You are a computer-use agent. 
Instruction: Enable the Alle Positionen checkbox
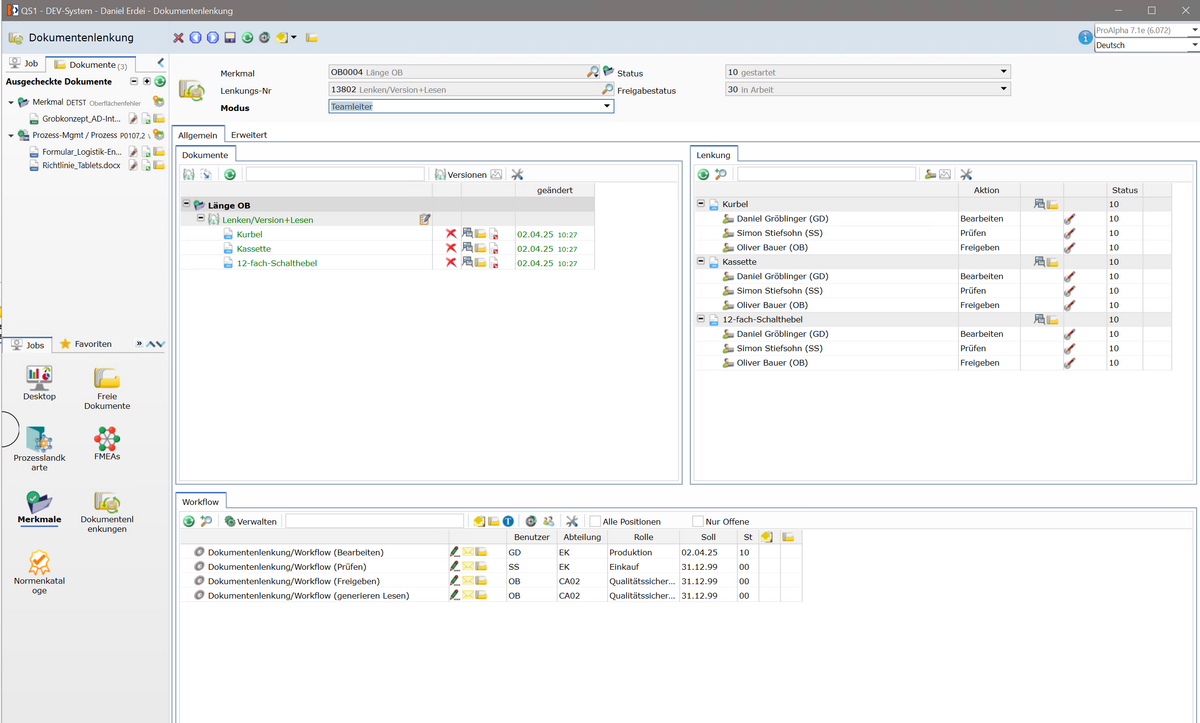pos(595,521)
